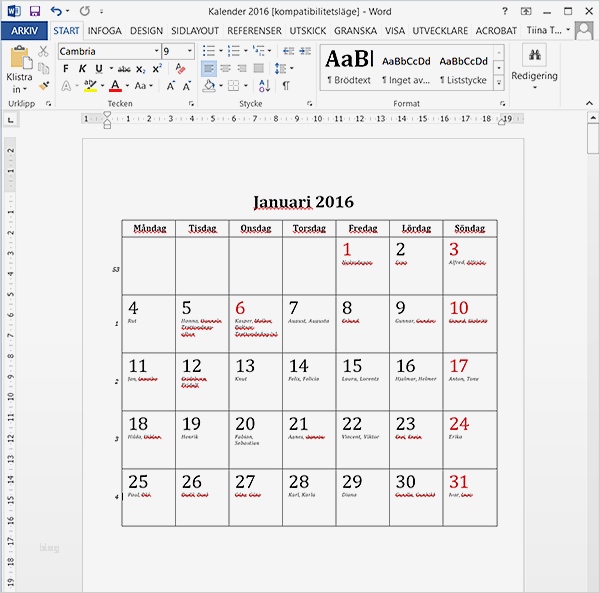The width and height of the screenshot is (600, 593).
Task: Collapse the ribbon with the up arrow
Action: point(589,103)
